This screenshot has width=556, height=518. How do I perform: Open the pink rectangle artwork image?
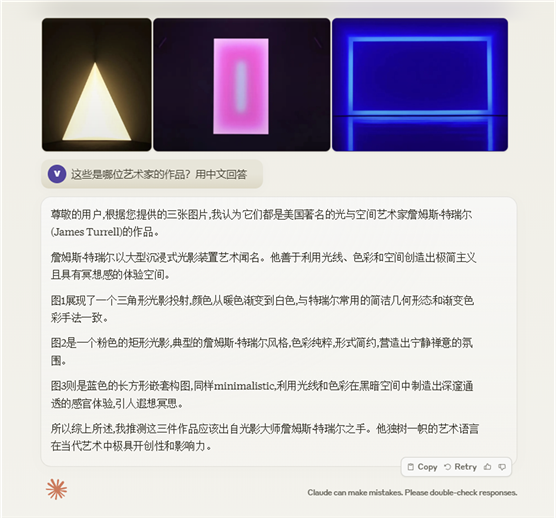(241, 85)
